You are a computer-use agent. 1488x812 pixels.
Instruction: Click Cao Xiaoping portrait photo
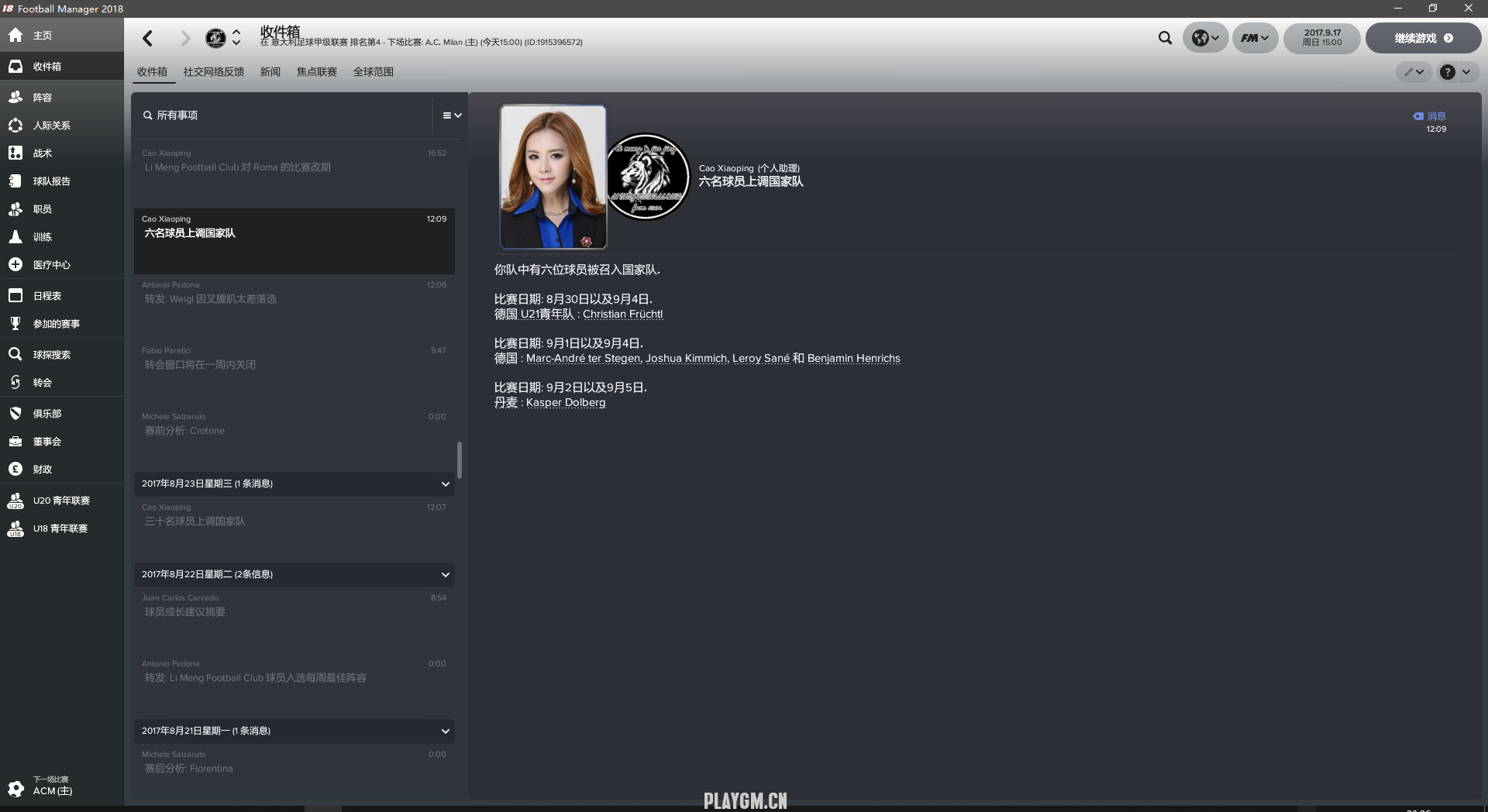[553, 177]
